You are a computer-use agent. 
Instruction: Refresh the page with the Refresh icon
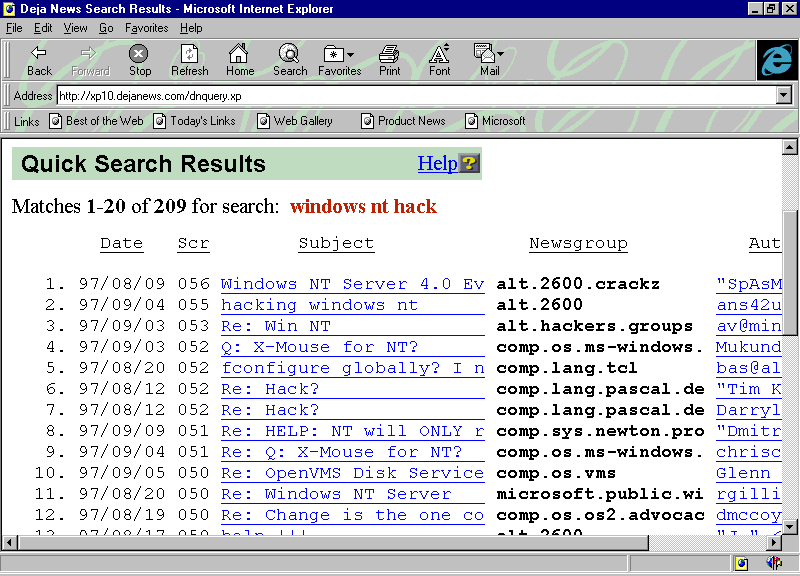[189, 60]
